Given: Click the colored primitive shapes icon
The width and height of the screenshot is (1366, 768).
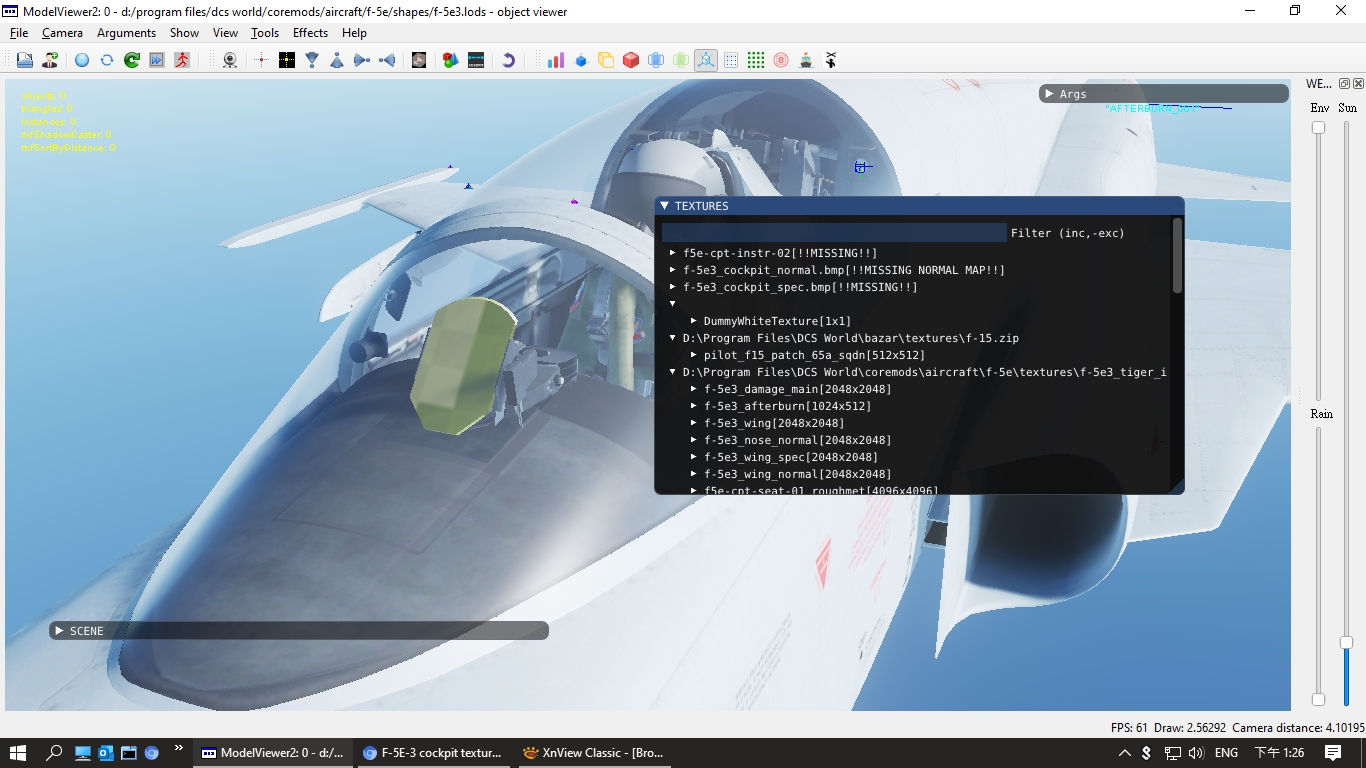Looking at the screenshot, I should (451, 60).
